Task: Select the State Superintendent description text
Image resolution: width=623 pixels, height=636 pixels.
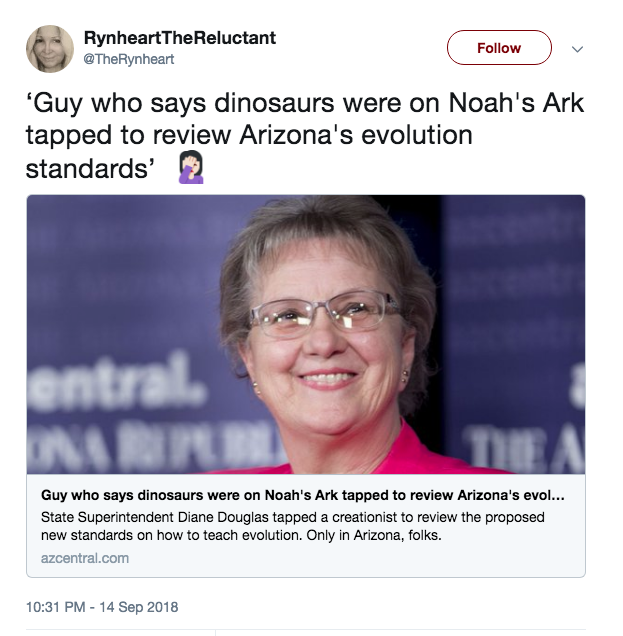Action: pyautogui.click(x=293, y=526)
